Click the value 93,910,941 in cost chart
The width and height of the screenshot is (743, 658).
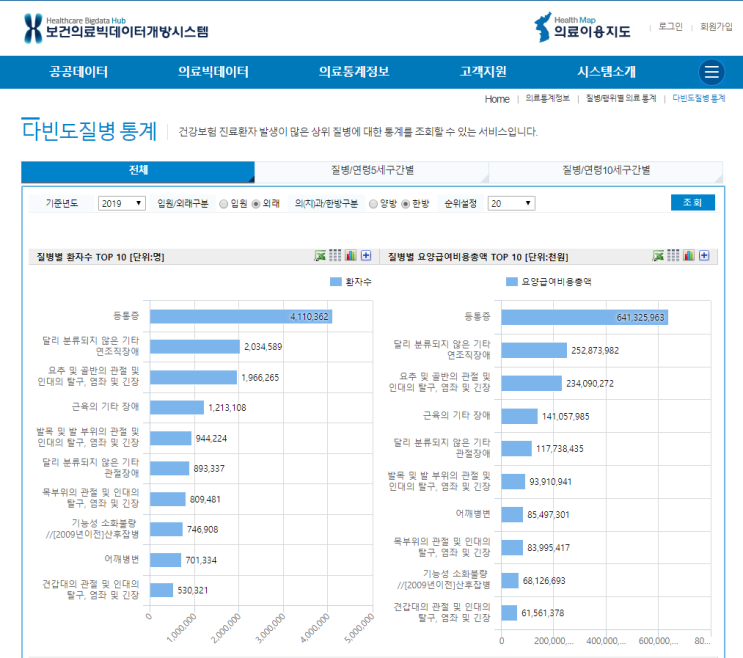pos(551,482)
